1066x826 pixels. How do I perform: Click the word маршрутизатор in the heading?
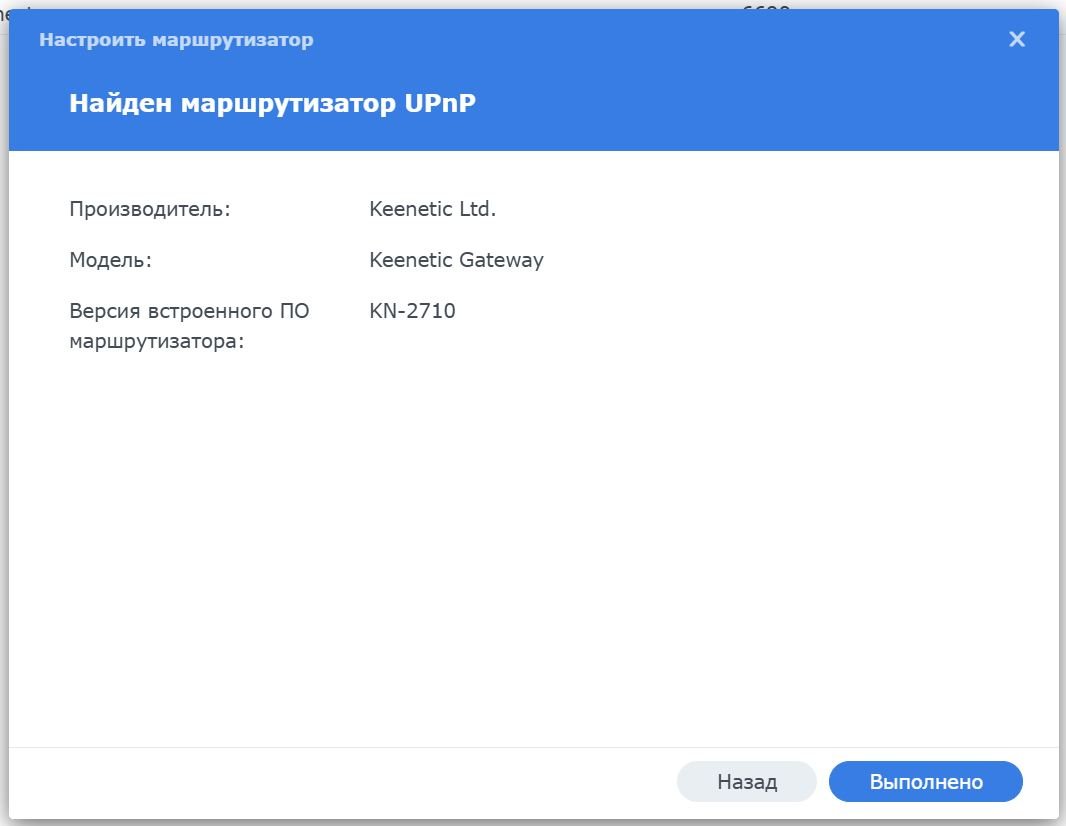[x=288, y=103]
